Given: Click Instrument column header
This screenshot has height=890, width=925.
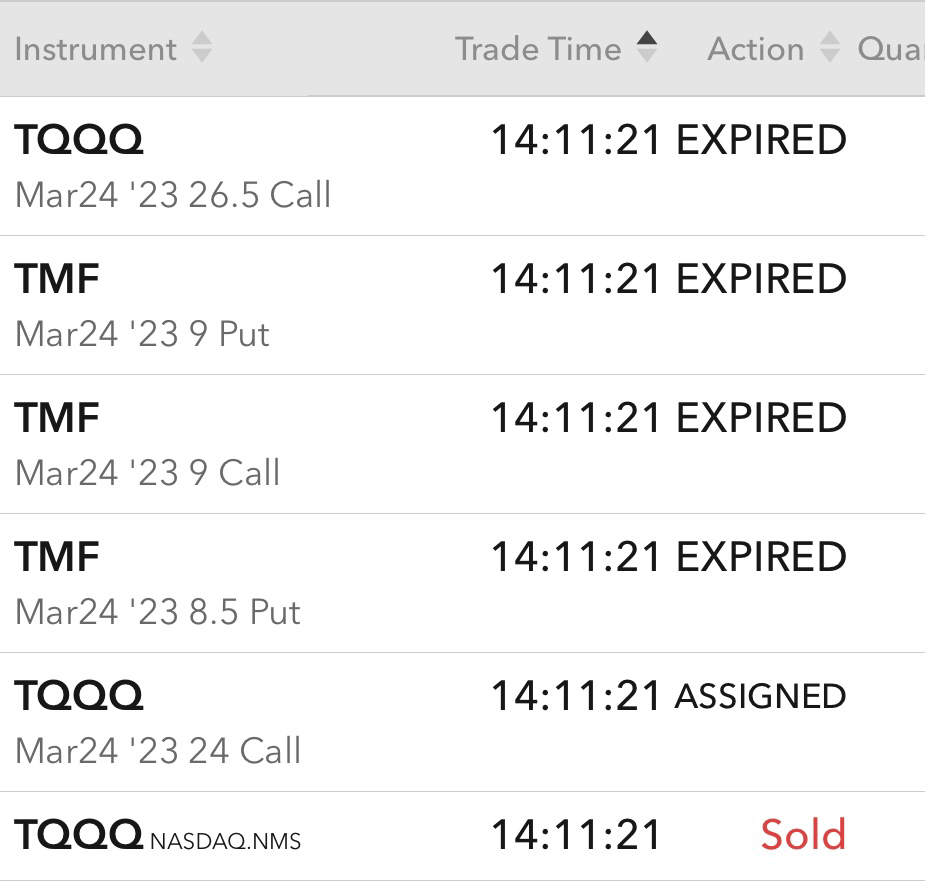Looking at the screenshot, I should point(96,49).
